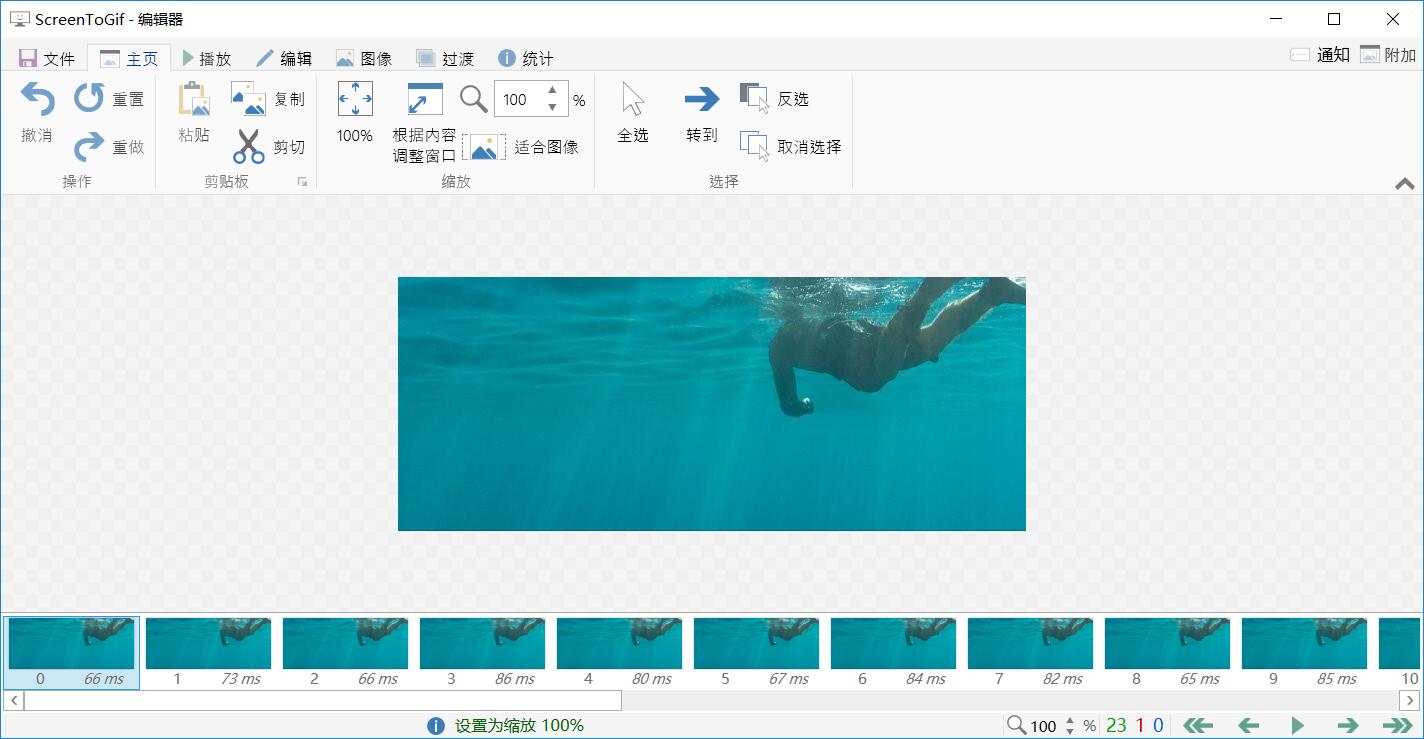Click the Copy (复制) icon
The height and width of the screenshot is (739, 1424).
click(x=248, y=98)
